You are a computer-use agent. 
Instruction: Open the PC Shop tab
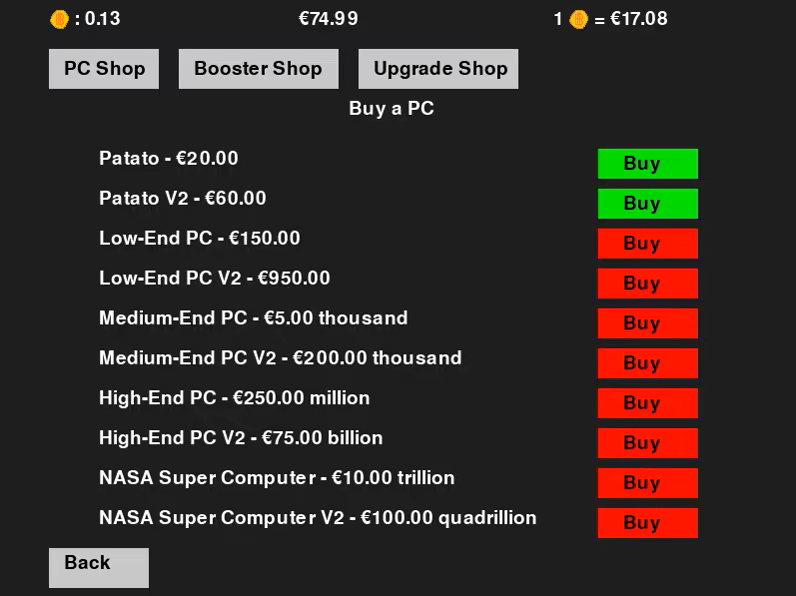104,69
